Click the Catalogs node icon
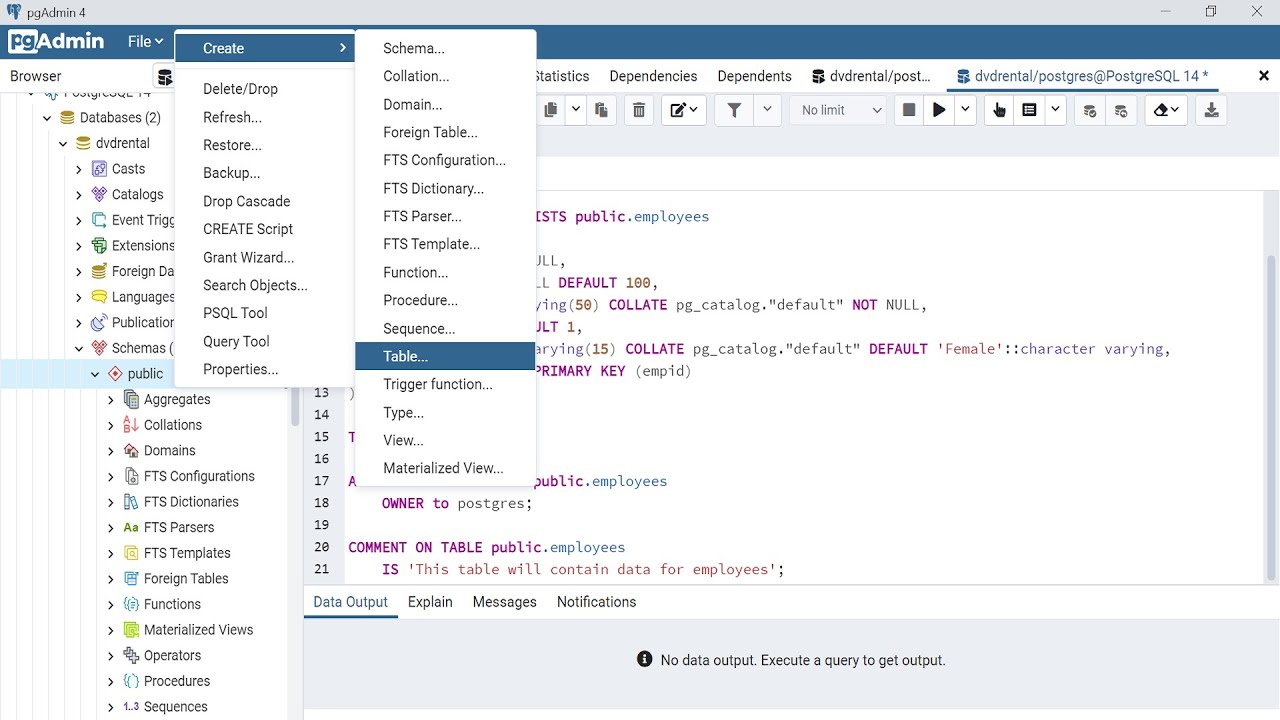The height and width of the screenshot is (720, 1280). pos(99,194)
